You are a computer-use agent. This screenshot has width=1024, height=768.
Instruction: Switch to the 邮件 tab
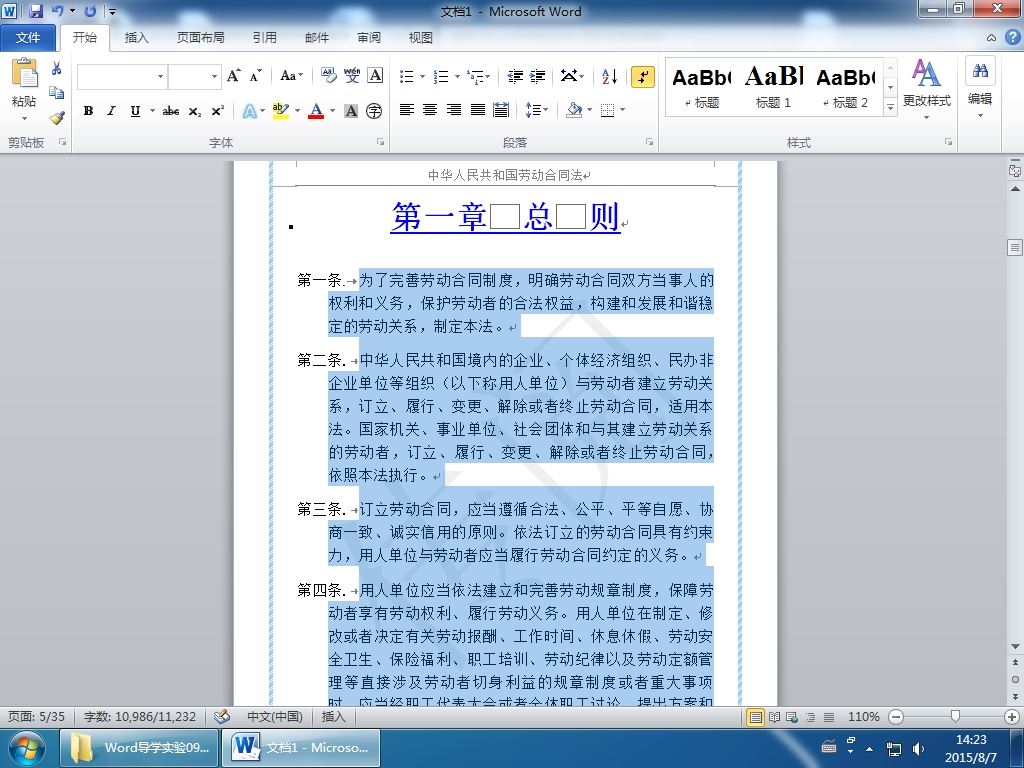click(x=317, y=38)
